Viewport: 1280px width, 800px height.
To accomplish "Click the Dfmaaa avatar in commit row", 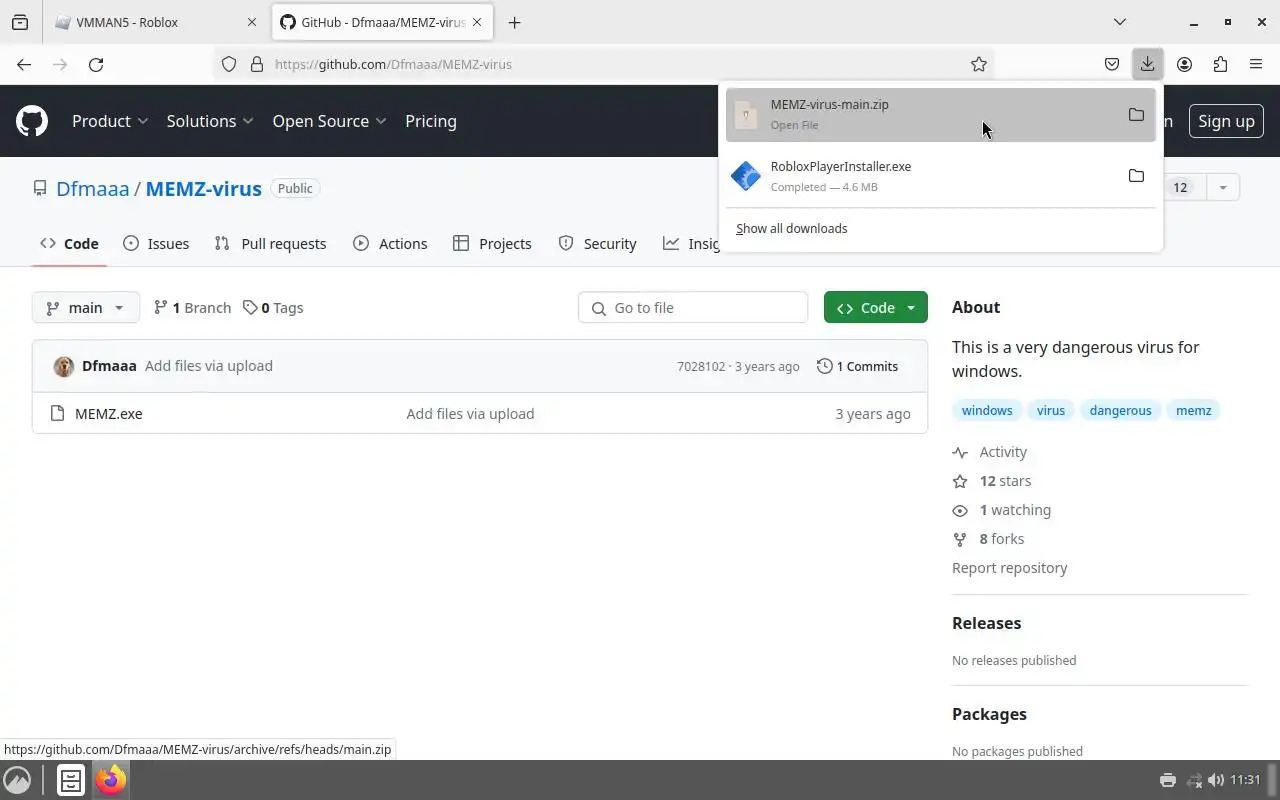I will (x=64, y=366).
